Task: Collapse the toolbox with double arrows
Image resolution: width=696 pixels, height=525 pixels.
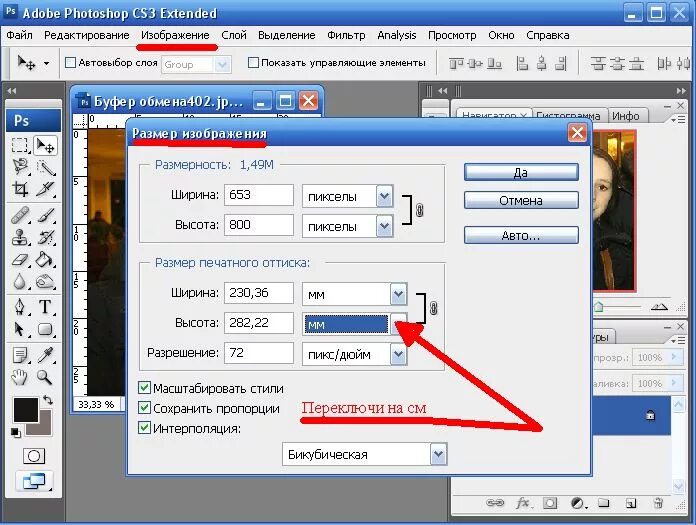Action: [12, 91]
